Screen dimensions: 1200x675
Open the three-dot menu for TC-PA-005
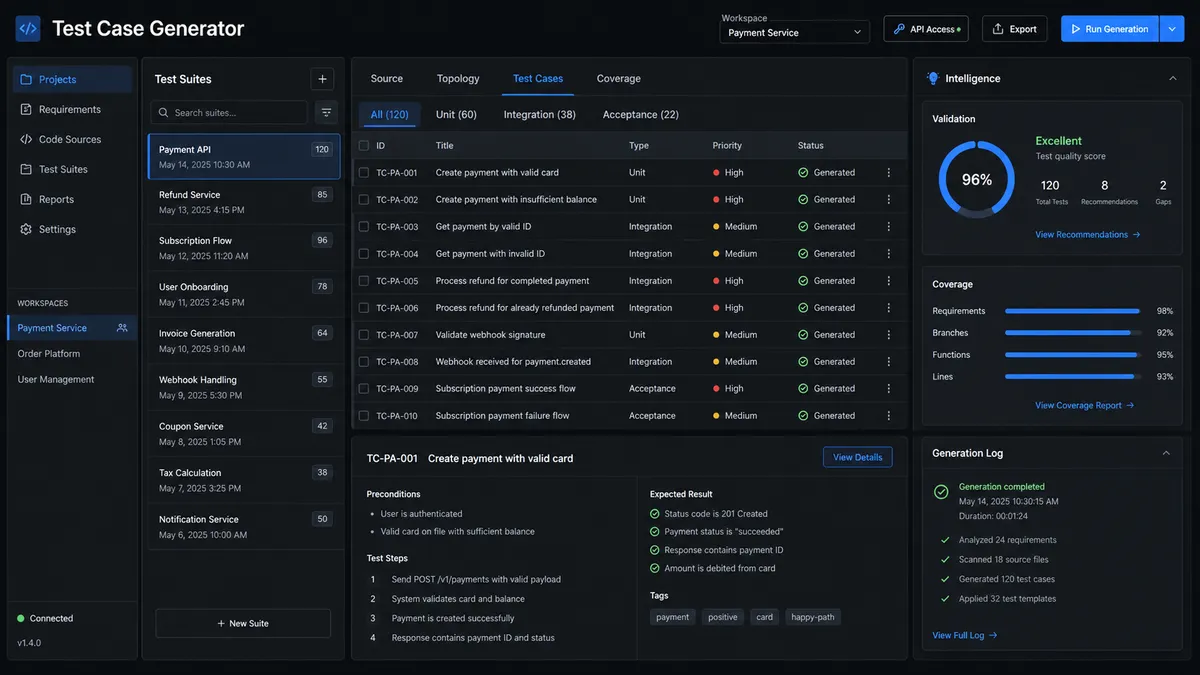[x=888, y=281]
